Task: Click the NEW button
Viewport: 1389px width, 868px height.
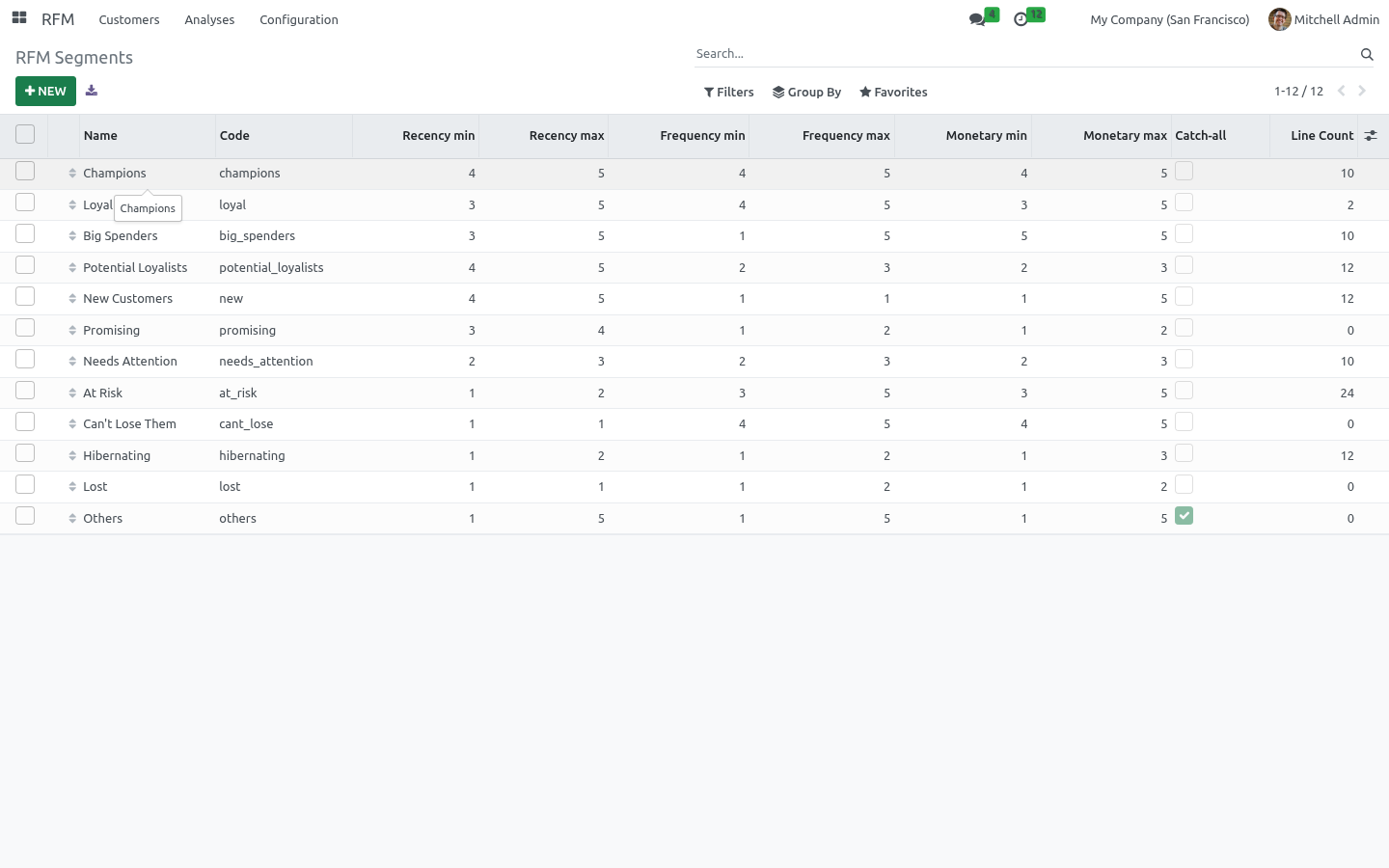Action: [x=45, y=92]
